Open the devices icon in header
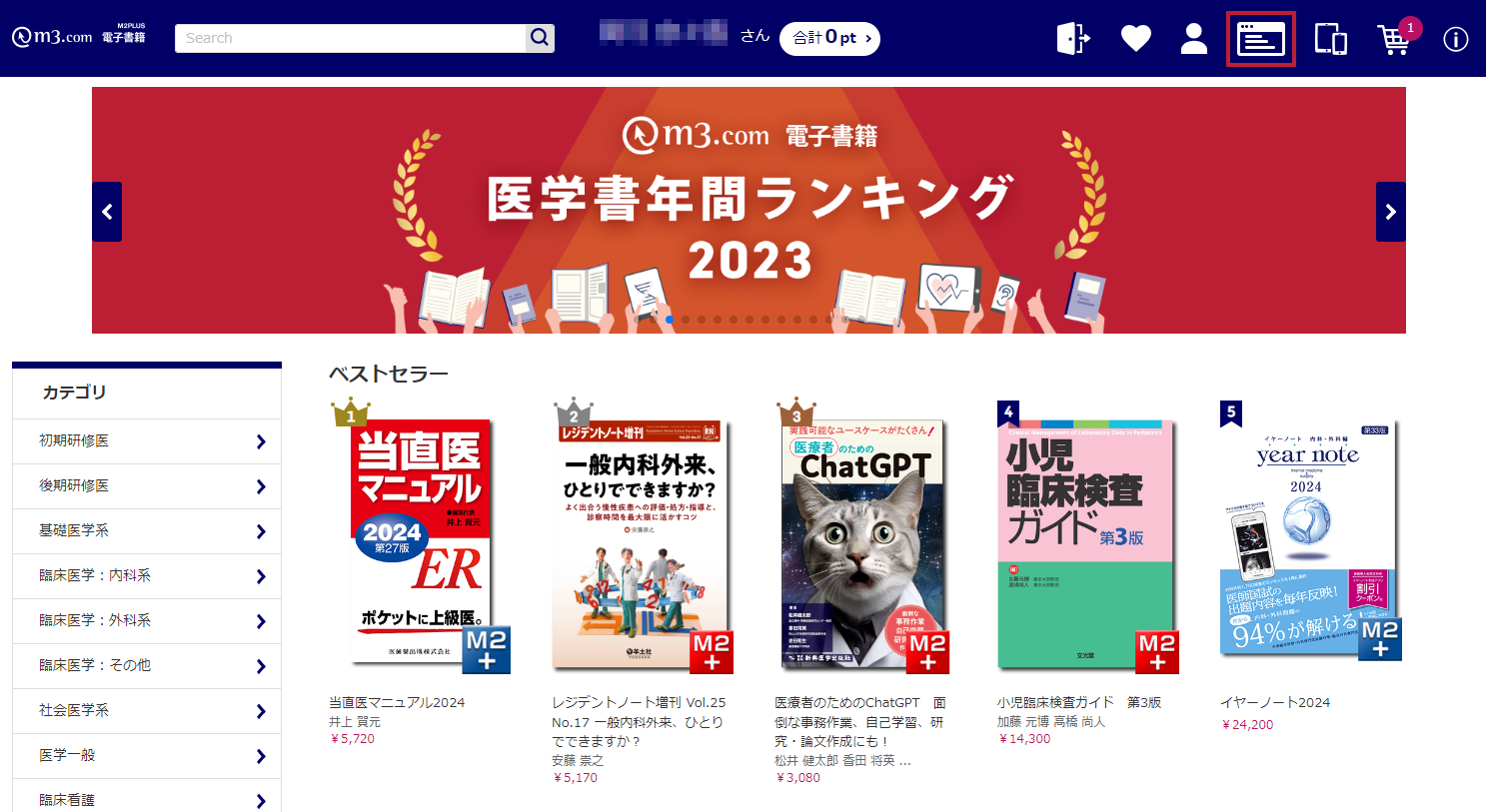The image size is (1486, 812). (x=1330, y=39)
